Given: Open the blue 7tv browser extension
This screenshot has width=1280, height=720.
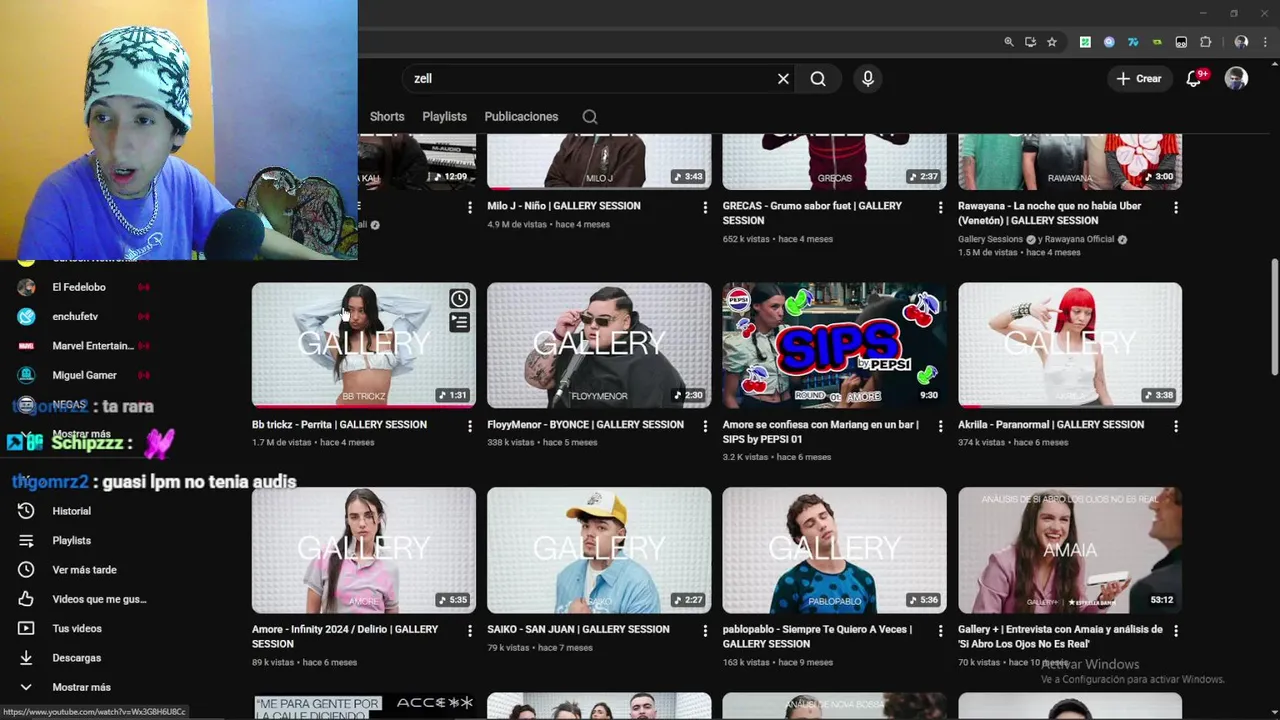Looking at the screenshot, I should coord(1133,42).
